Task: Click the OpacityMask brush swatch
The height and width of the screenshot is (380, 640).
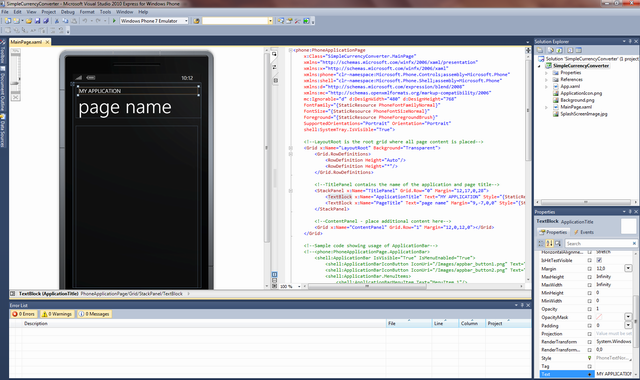Action: tap(599, 317)
